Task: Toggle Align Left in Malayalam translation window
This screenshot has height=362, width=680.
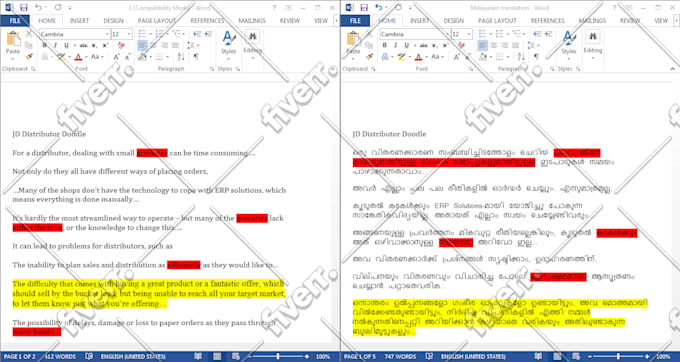Action: [x=483, y=46]
